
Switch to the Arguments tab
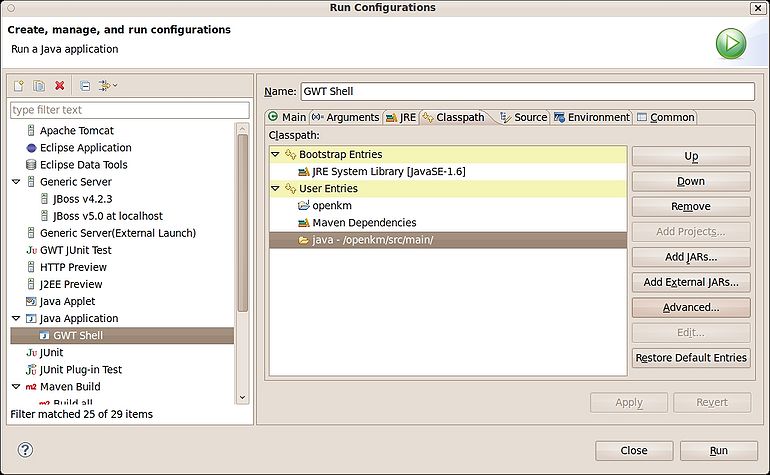[x=346, y=117]
